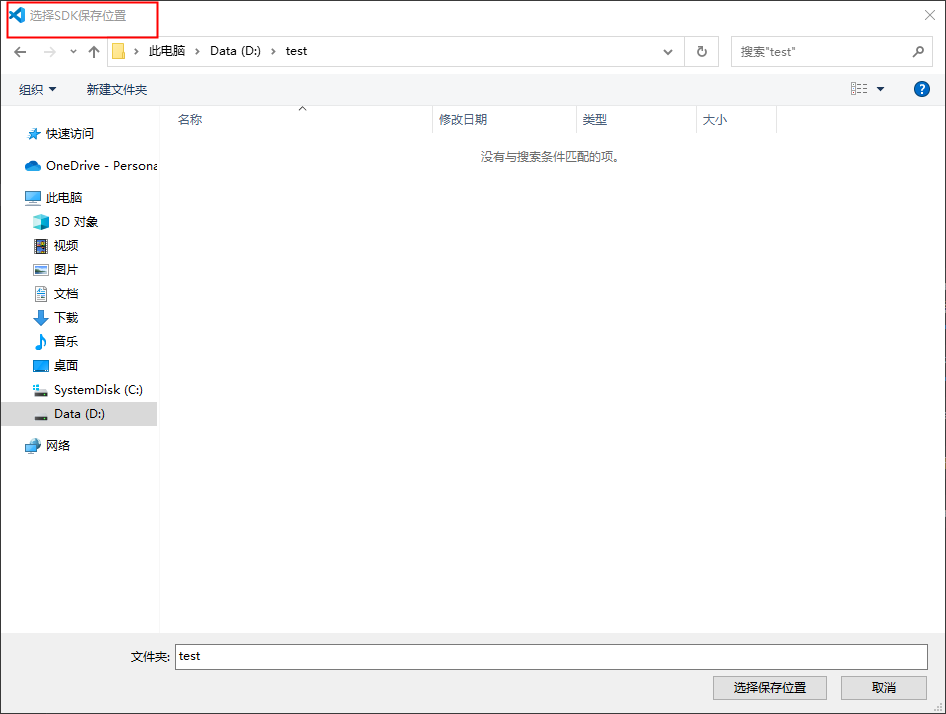The image size is (946, 714).
Task: Open the Help question mark icon
Action: [922, 89]
